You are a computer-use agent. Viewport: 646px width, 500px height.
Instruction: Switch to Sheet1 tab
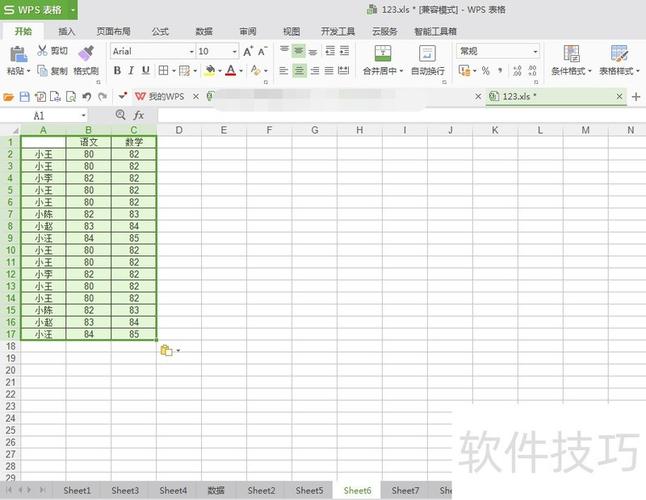click(x=77, y=491)
